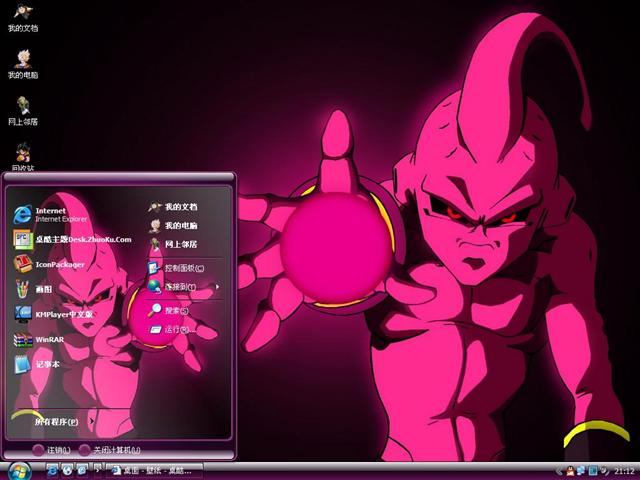The width and height of the screenshot is (640, 480).
Task: Open 我的电脑 in Start menu right column
Action: [173, 225]
